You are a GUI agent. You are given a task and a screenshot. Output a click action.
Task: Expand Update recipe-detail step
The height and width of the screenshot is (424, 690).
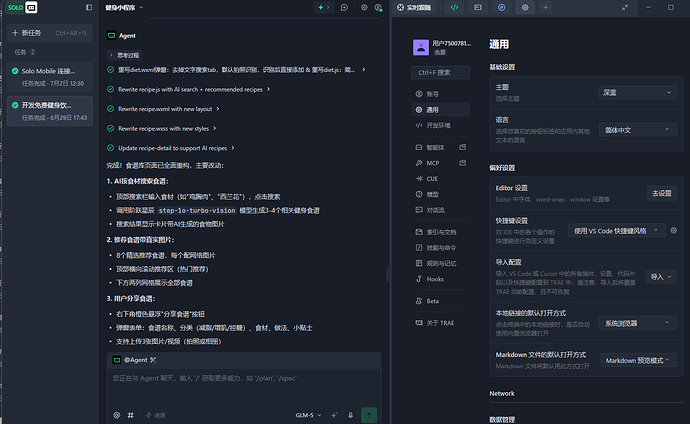[x=171, y=148]
